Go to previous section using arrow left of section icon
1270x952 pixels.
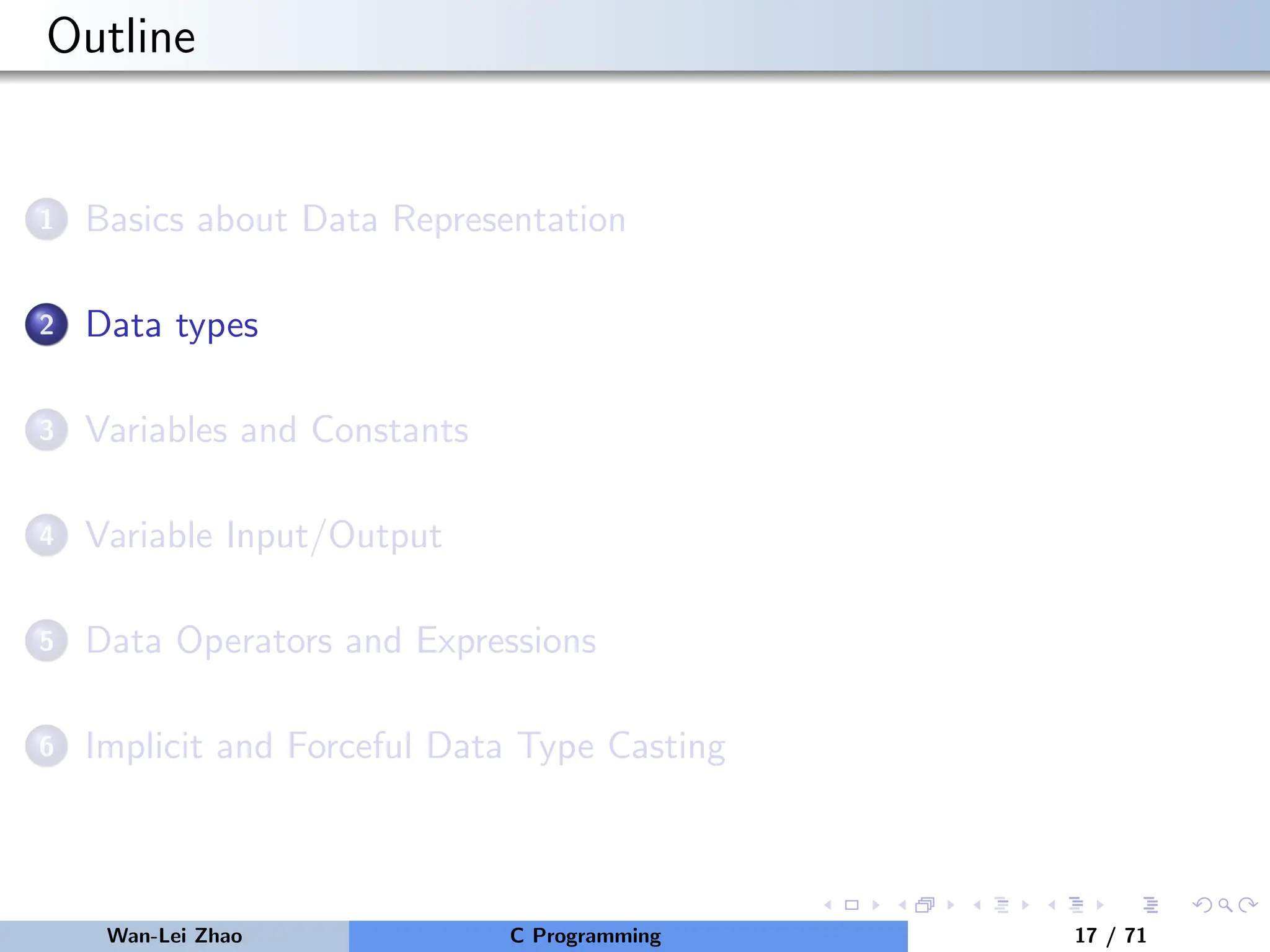[x=1052, y=905]
